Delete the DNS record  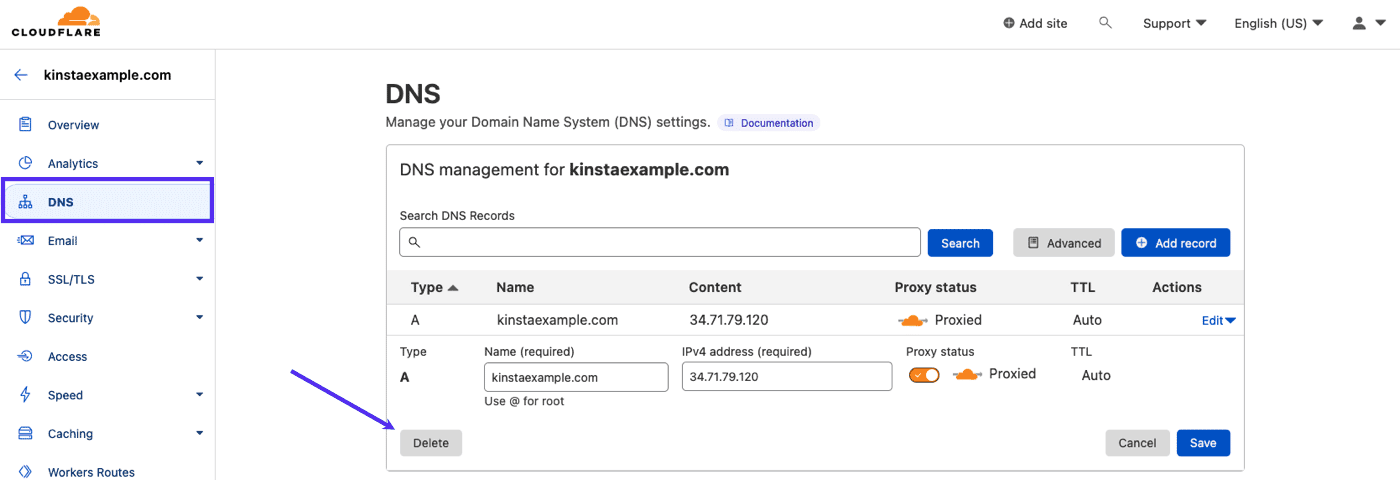431,443
